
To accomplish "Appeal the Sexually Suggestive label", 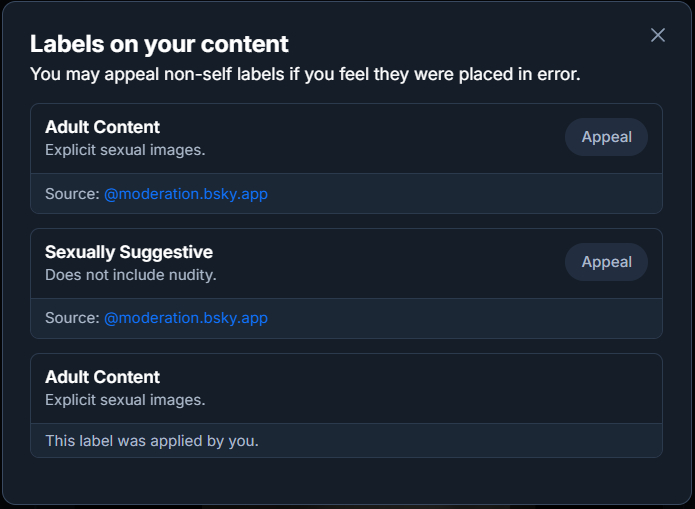I will pyautogui.click(x=606, y=262).
